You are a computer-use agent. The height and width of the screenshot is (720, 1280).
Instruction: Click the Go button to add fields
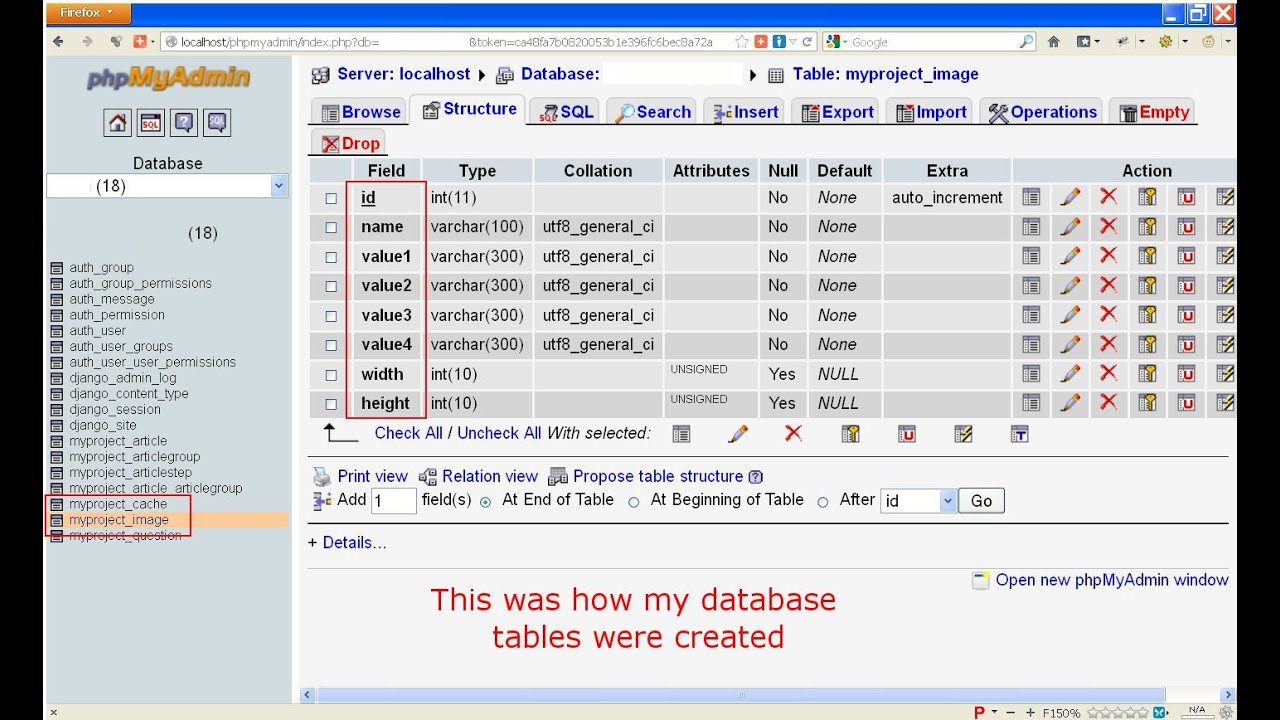[x=981, y=501]
